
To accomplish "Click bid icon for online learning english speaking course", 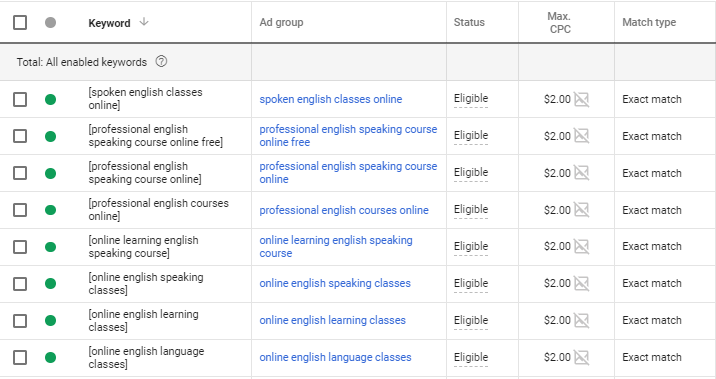I will click(581, 247).
